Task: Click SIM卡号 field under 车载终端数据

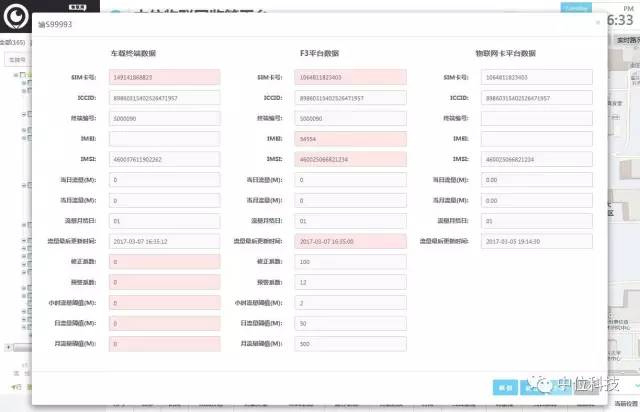Action: (x=164, y=77)
